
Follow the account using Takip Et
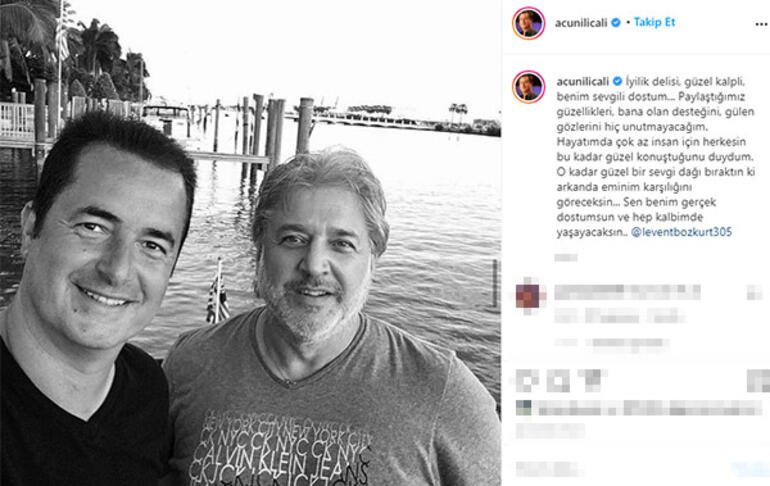point(654,22)
